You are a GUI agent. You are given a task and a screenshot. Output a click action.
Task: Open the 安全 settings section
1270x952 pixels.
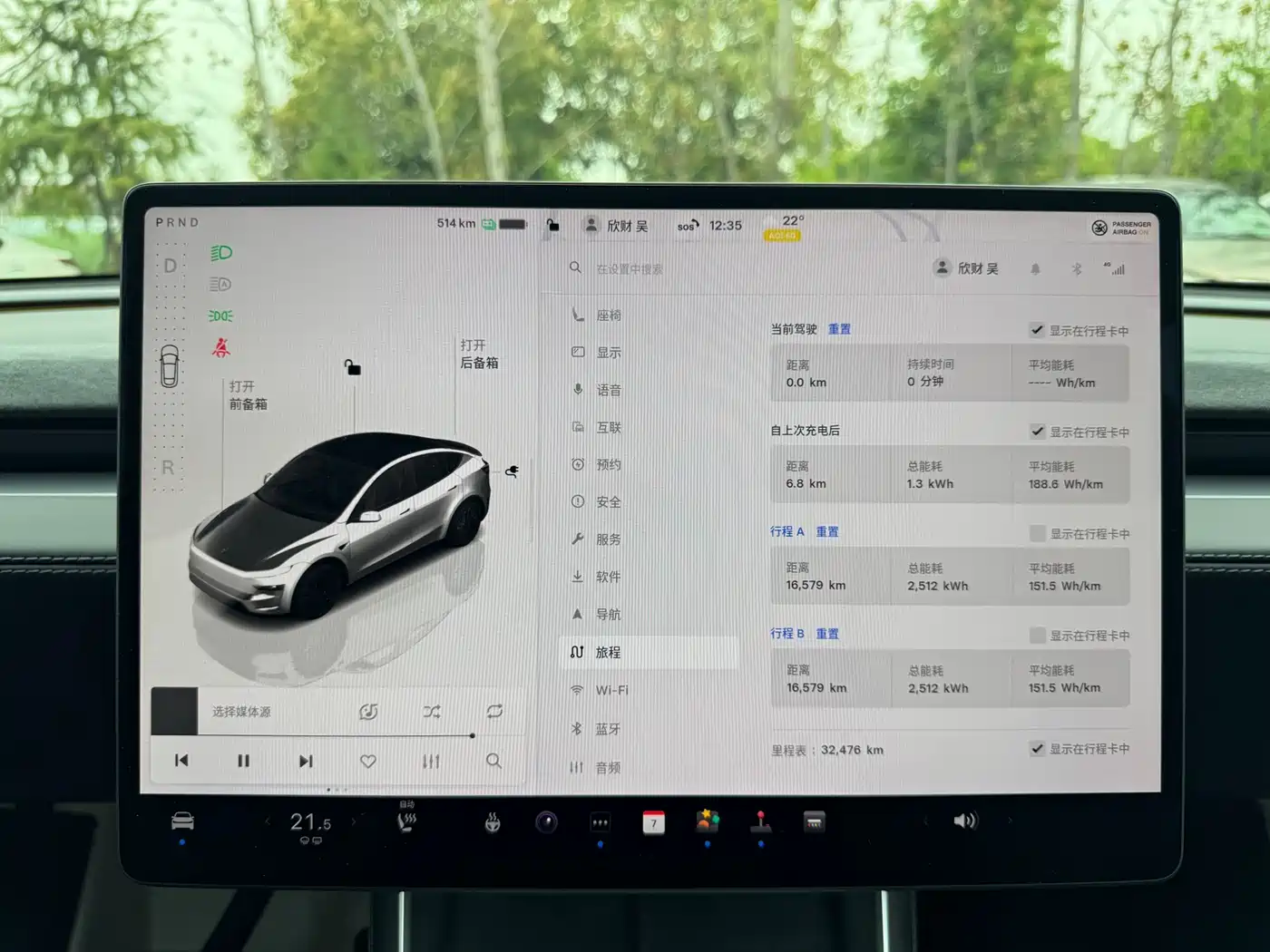(608, 501)
